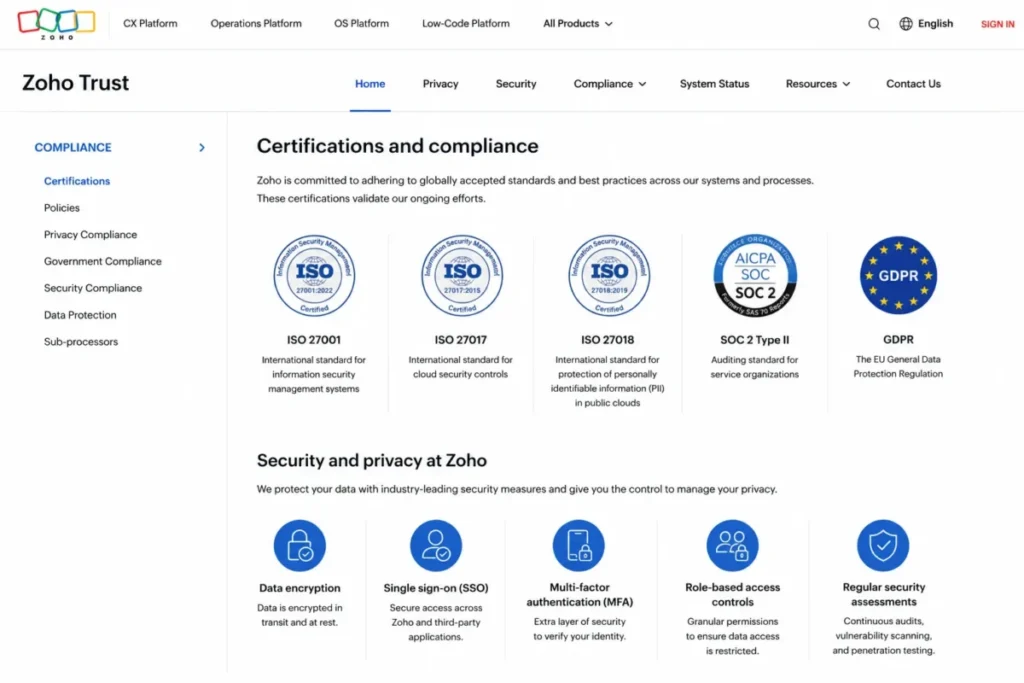
Task: Open Privacy Compliance in the sidebar
Action: pos(90,234)
